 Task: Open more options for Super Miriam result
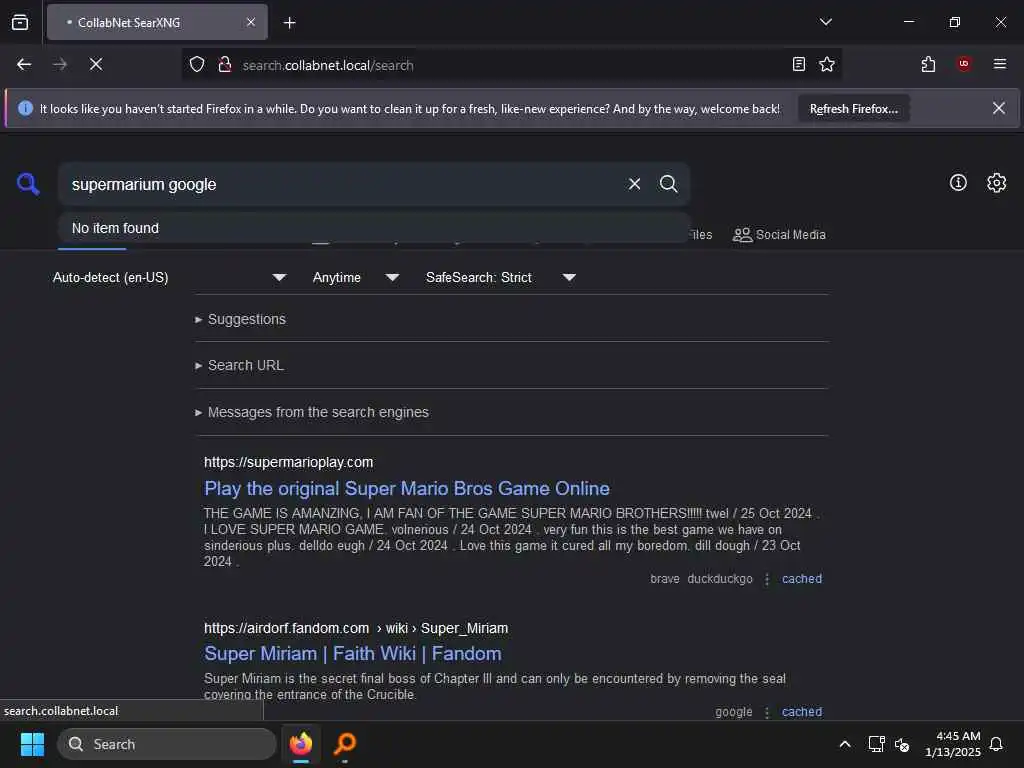point(767,712)
